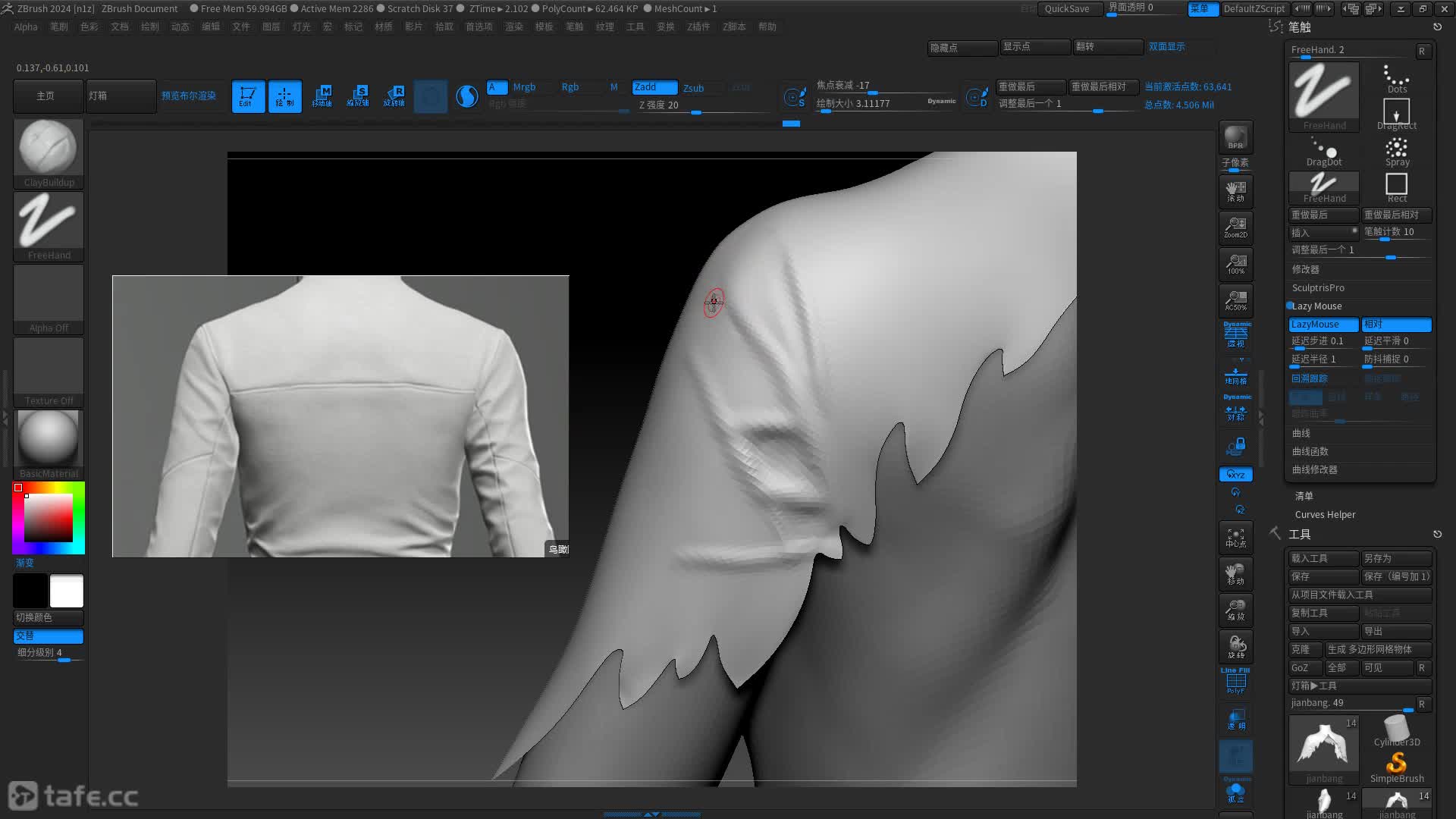
Task: Click the GoZ button
Action: 1305,668
